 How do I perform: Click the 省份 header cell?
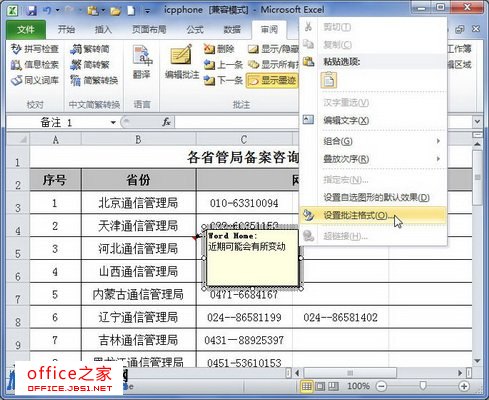(138, 180)
